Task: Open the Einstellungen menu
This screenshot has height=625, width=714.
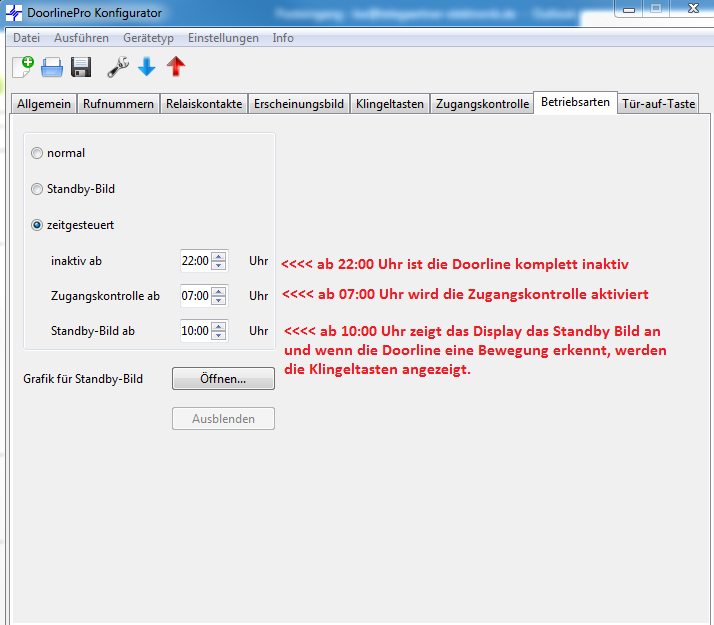Action: click(223, 38)
